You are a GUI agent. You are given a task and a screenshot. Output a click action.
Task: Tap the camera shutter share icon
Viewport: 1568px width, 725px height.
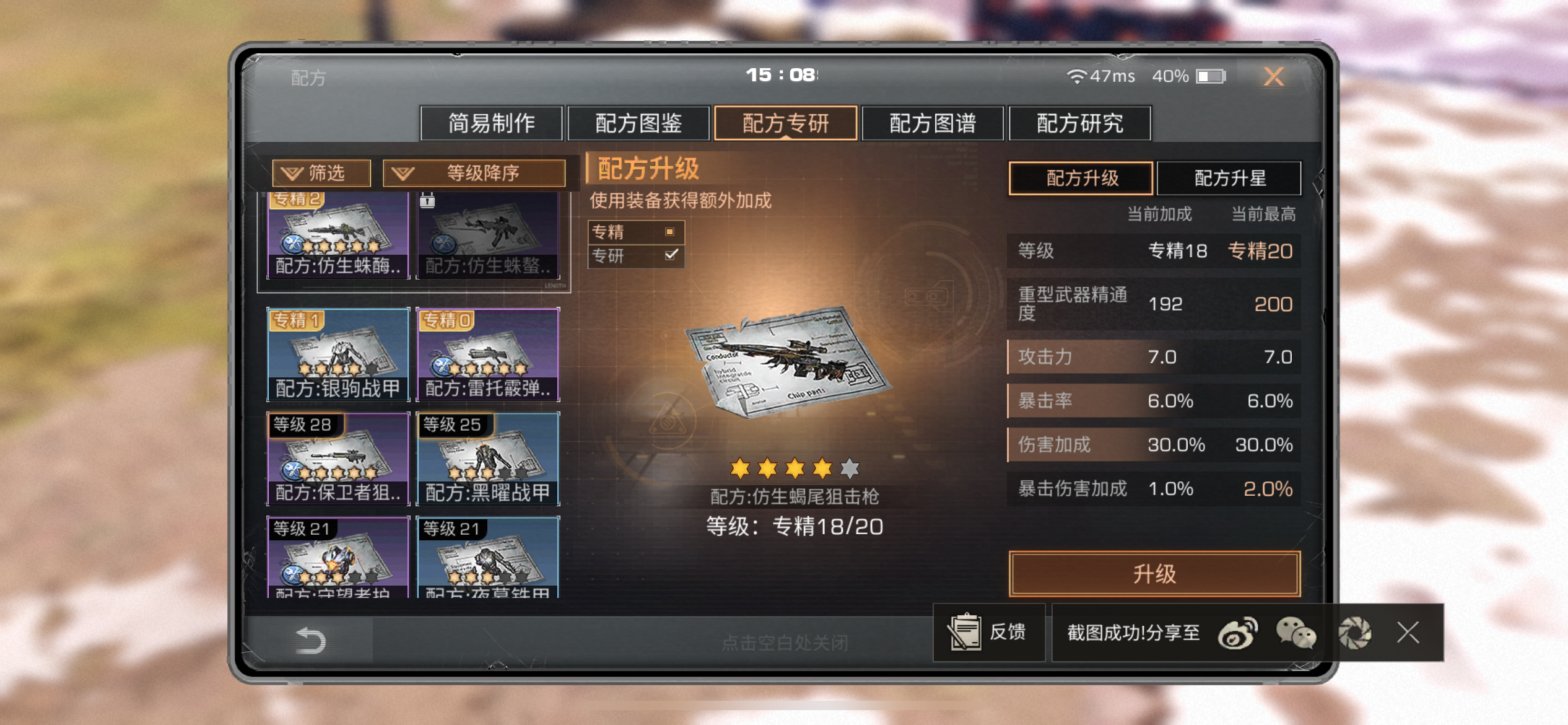tap(1354, 633)
